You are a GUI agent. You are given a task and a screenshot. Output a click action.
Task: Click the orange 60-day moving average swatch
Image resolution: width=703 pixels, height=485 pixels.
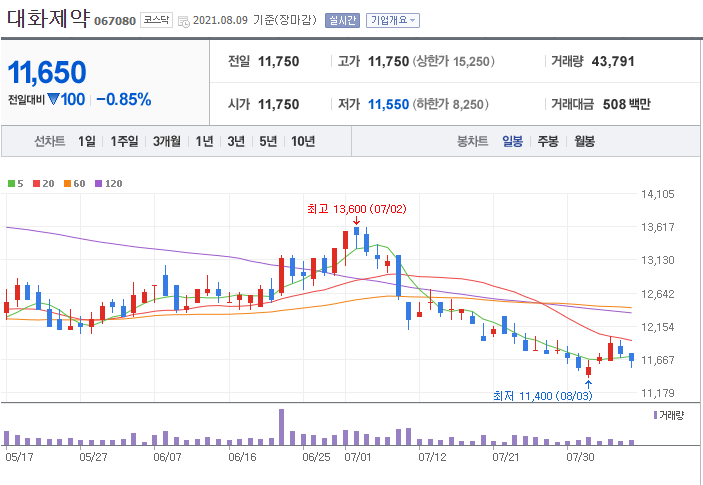[67, 183]
